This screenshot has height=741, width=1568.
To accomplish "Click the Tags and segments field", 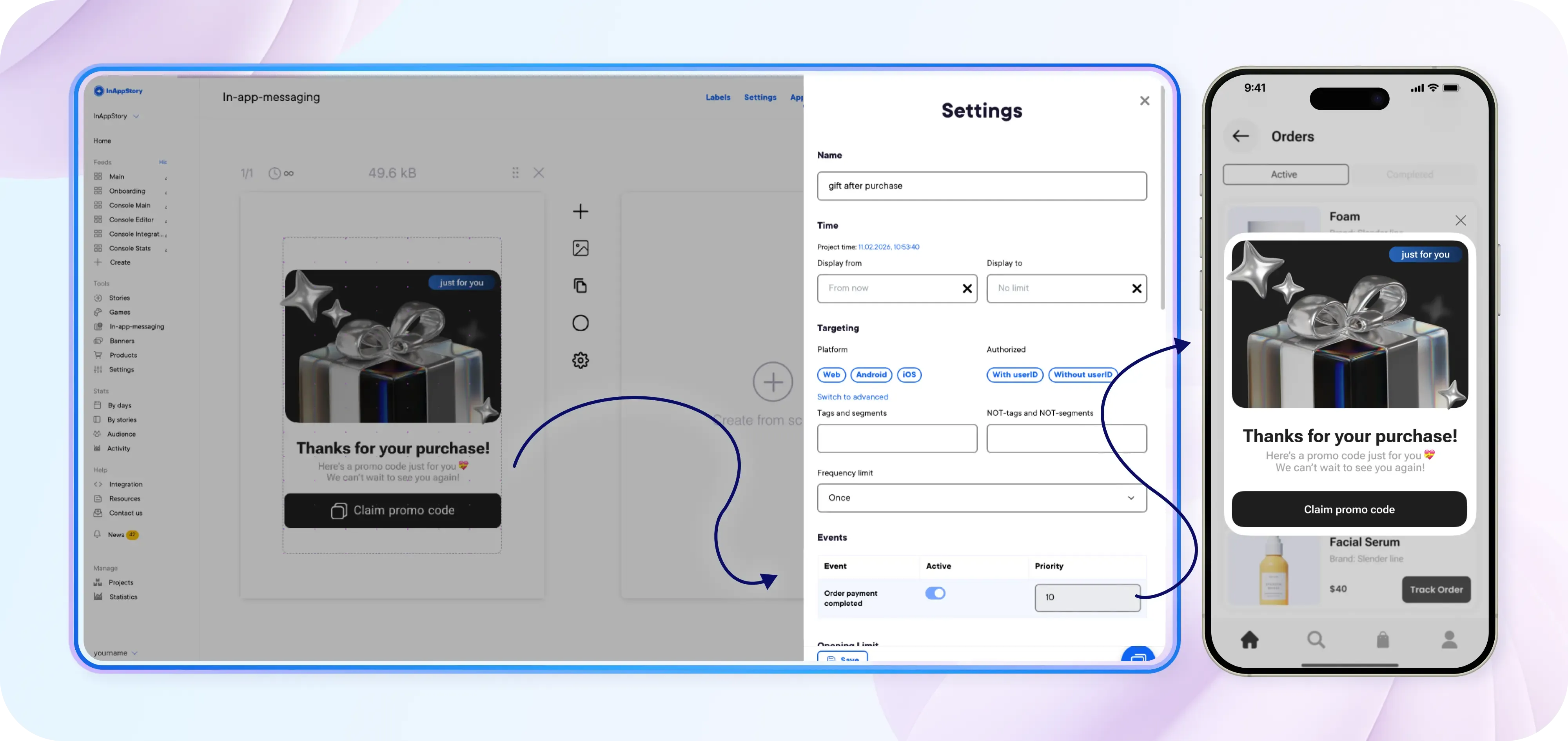I will pos(897,438).
